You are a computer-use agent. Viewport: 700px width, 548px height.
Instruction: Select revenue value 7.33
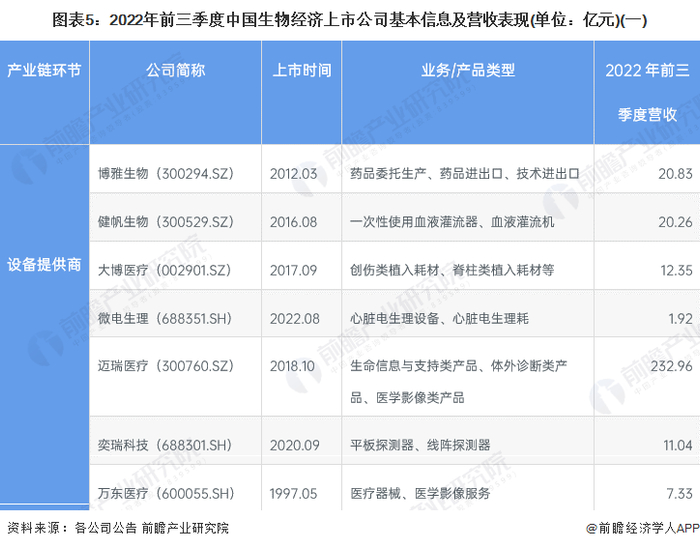(x=679, y=494)
